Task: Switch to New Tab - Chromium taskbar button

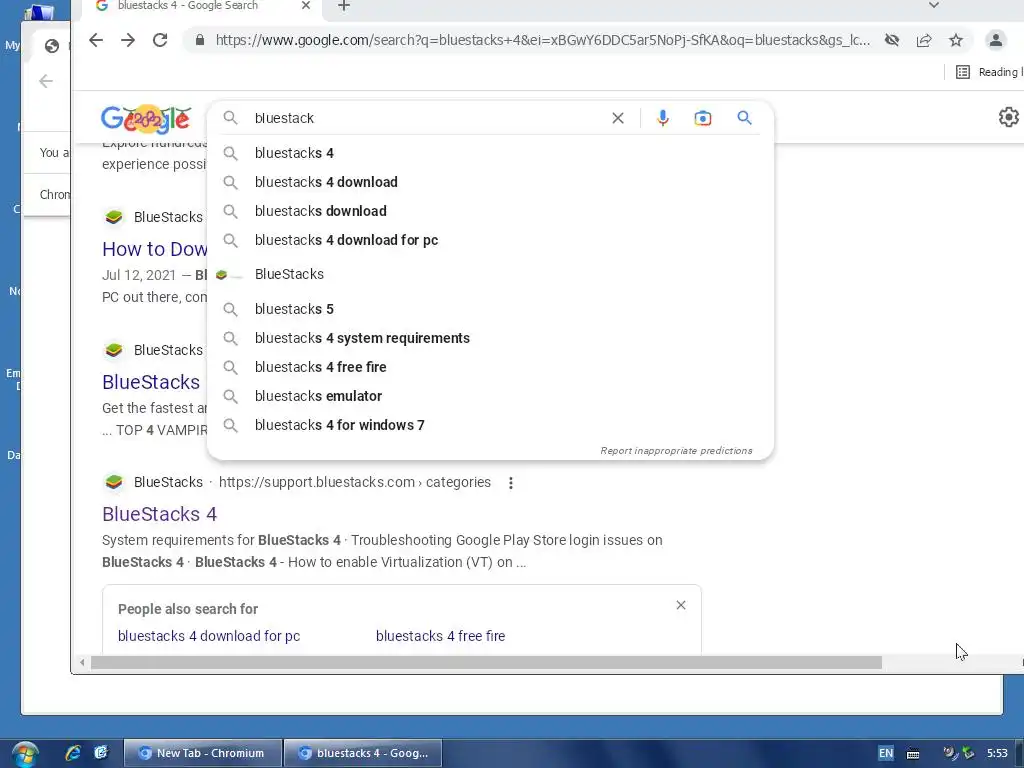Action: tap(202, 753)
